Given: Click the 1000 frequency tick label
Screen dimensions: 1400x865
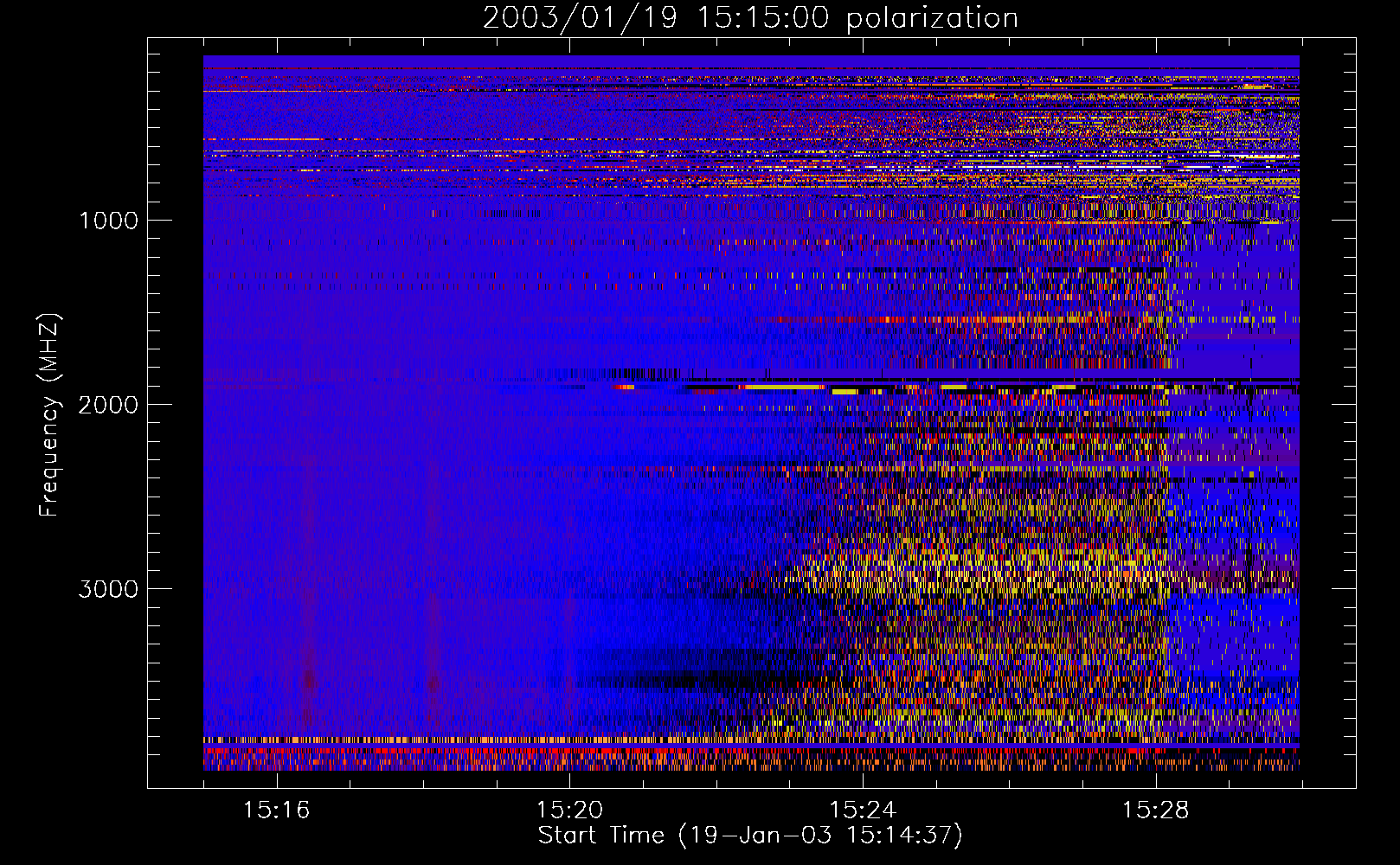Looking at the screenshot, I should click(108, 221).
